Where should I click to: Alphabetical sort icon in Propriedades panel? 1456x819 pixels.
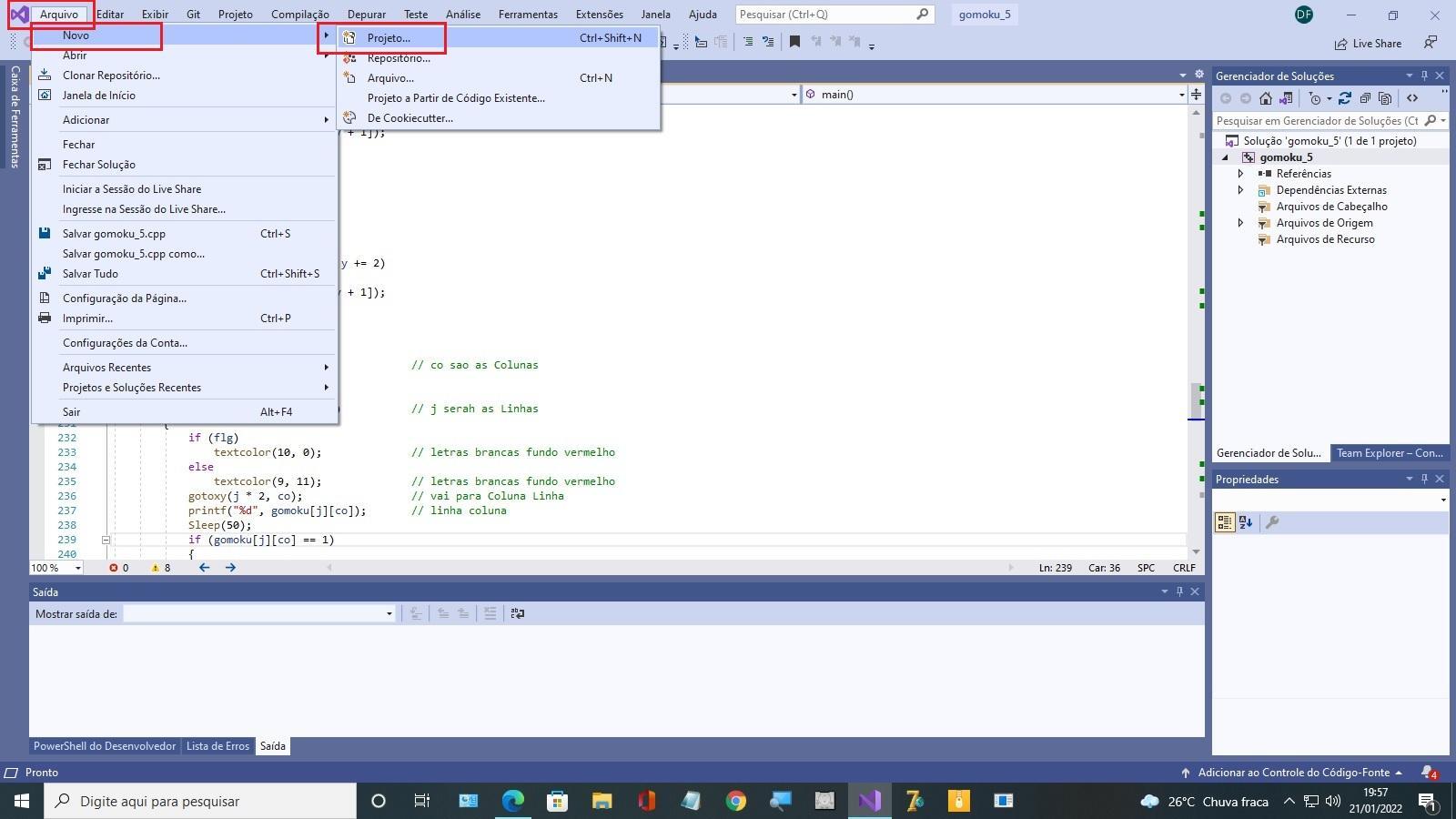click(1246, 522)
